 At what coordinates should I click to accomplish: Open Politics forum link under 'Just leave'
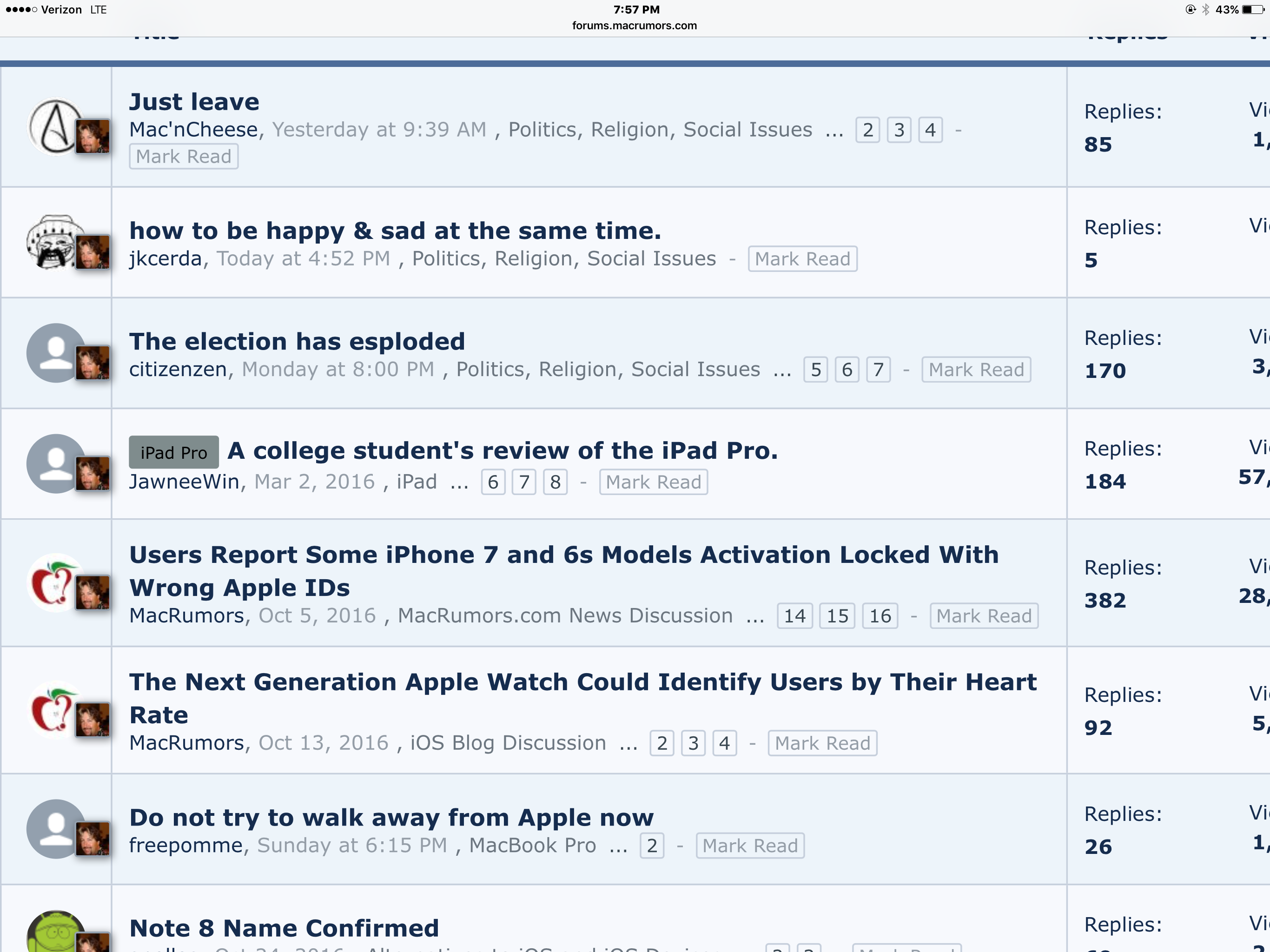pos(660,130)
